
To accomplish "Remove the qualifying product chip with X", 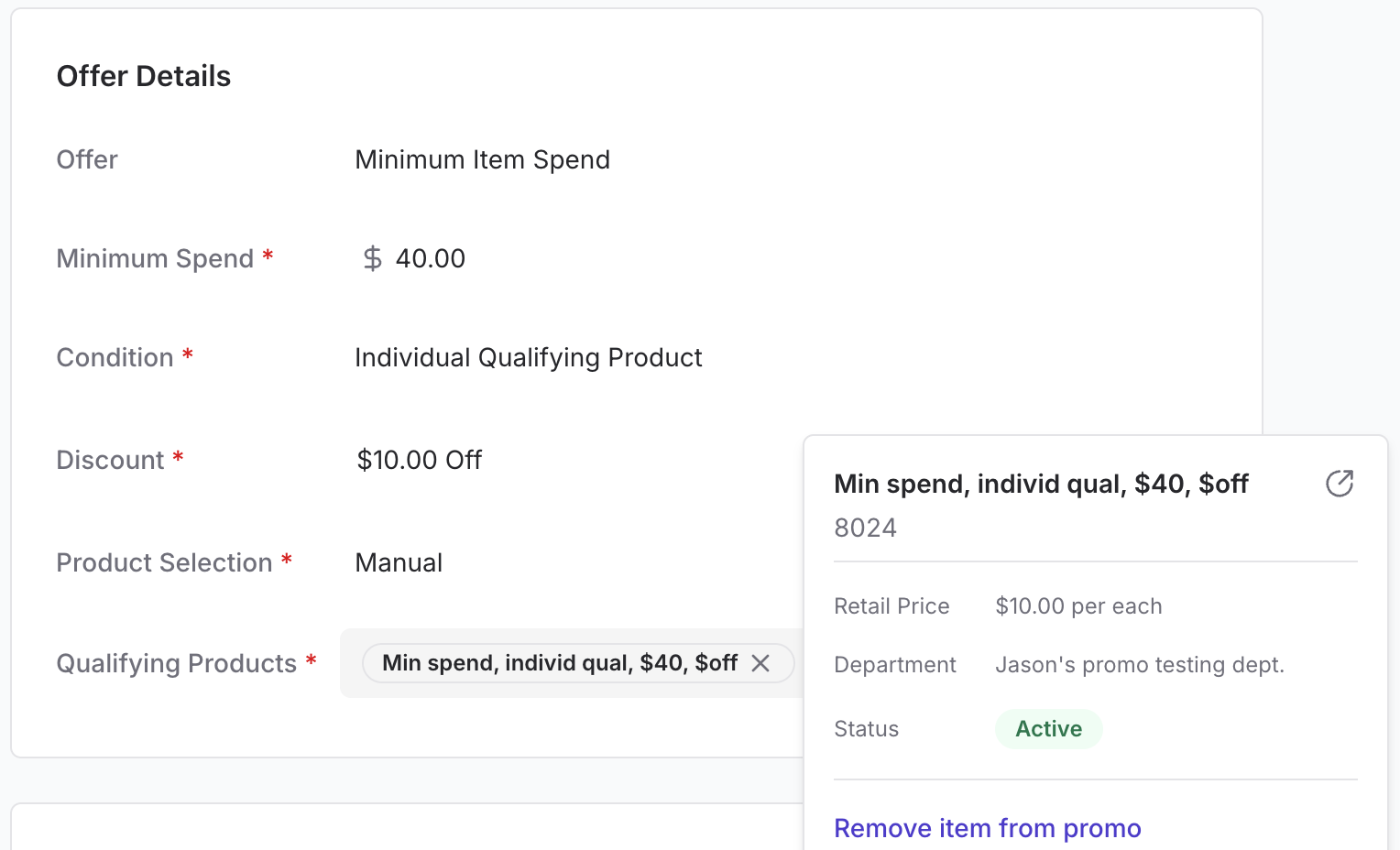I will click(x=760, y=663).
